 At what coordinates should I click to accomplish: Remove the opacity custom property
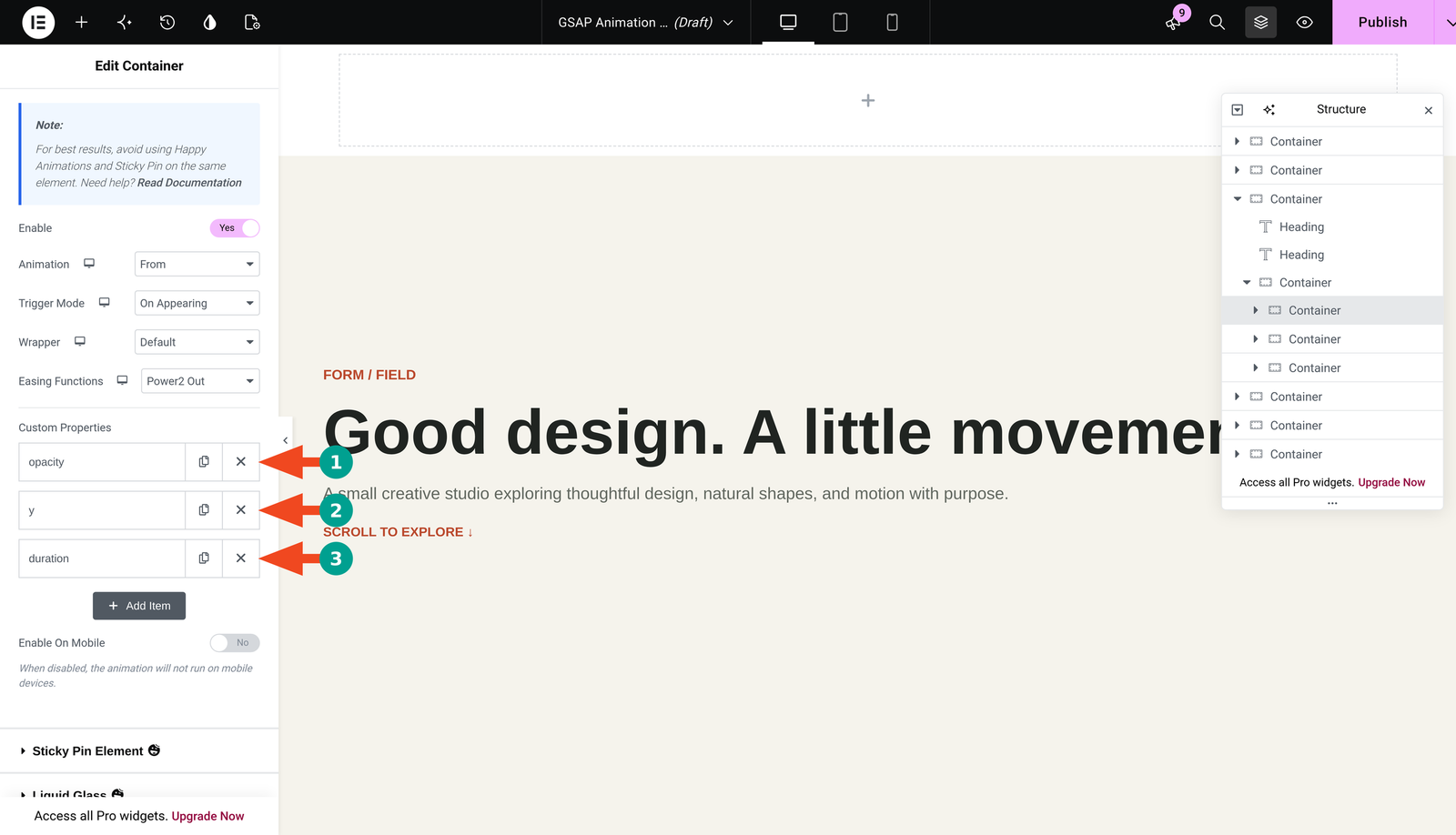point(241,462)
